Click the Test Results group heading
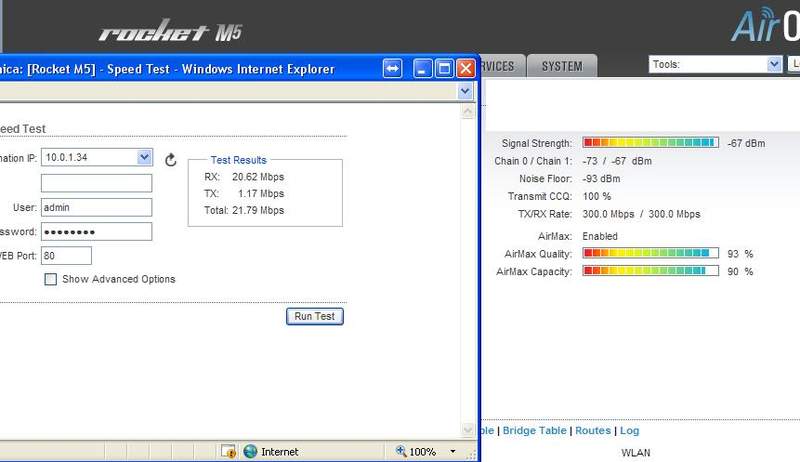The width and height of the screenshot is (800, 462). coord(238,160)
